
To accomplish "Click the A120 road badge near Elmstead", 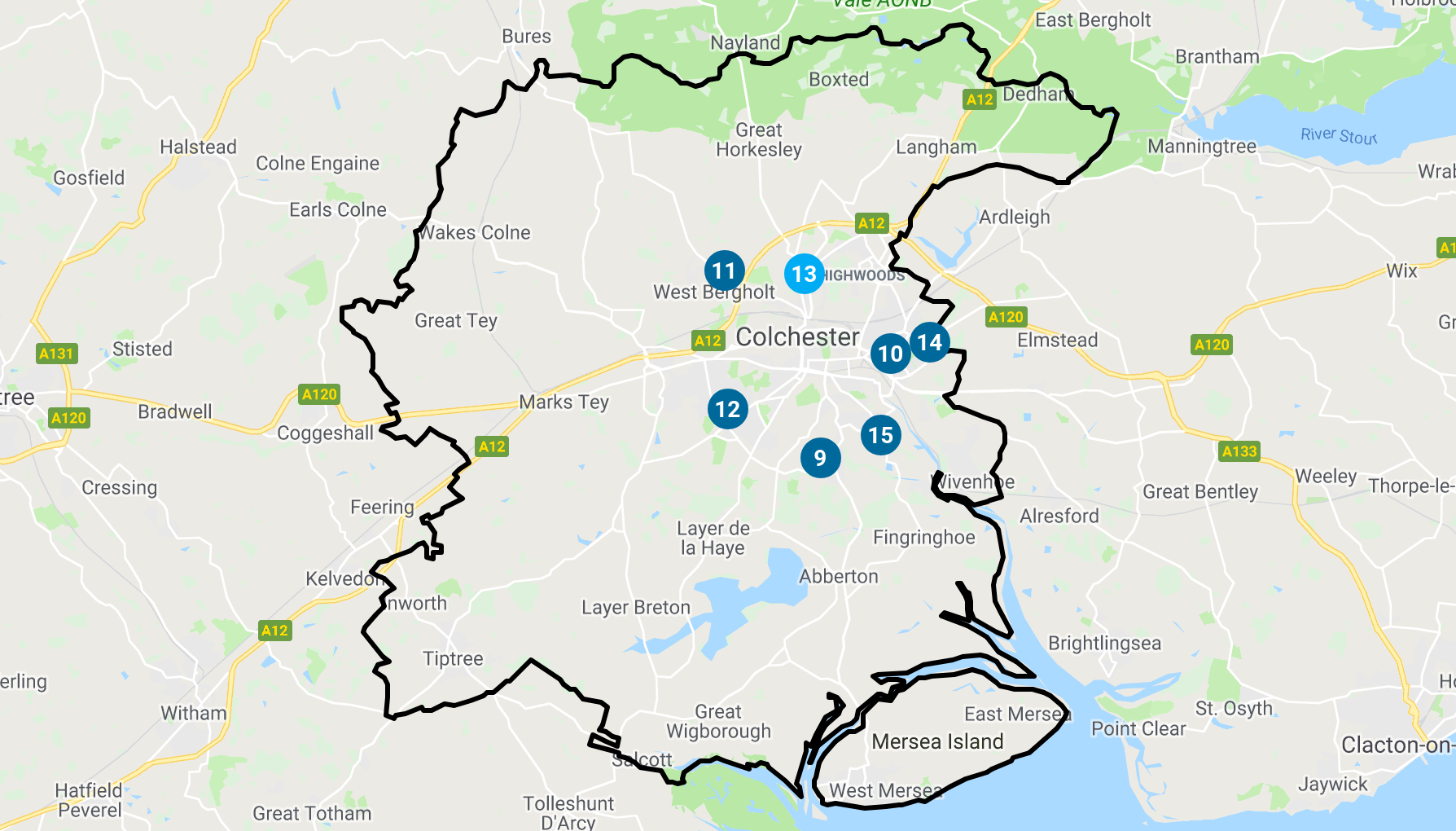I will tap(1006, 317).
